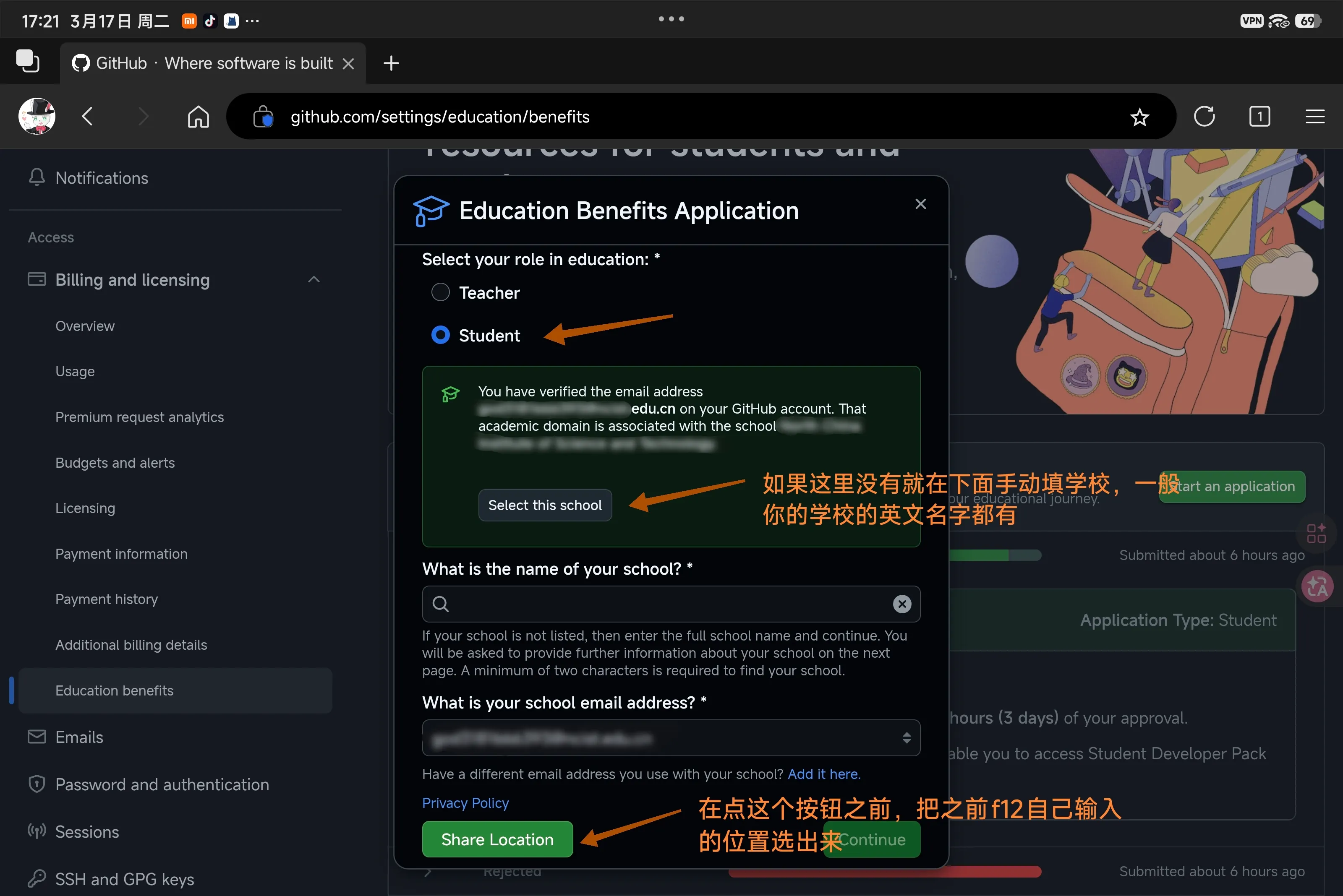Open the floating translate icon
Screen dimensions: 1343x896
coord(1318,587)
